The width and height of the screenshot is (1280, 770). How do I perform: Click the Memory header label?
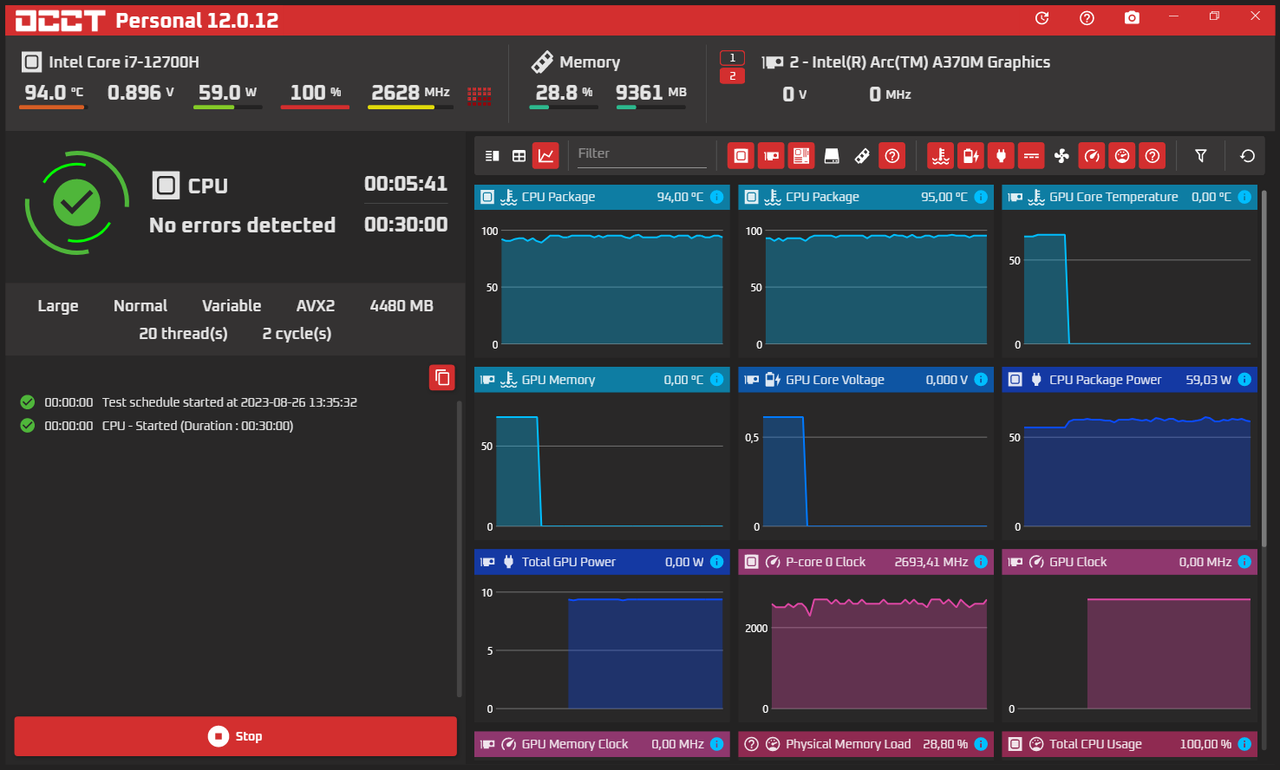coord(590,62)
